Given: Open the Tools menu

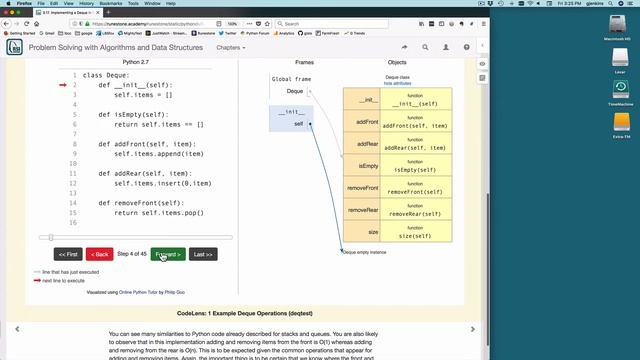Looking at the screenshot, I should pos(133,3).
